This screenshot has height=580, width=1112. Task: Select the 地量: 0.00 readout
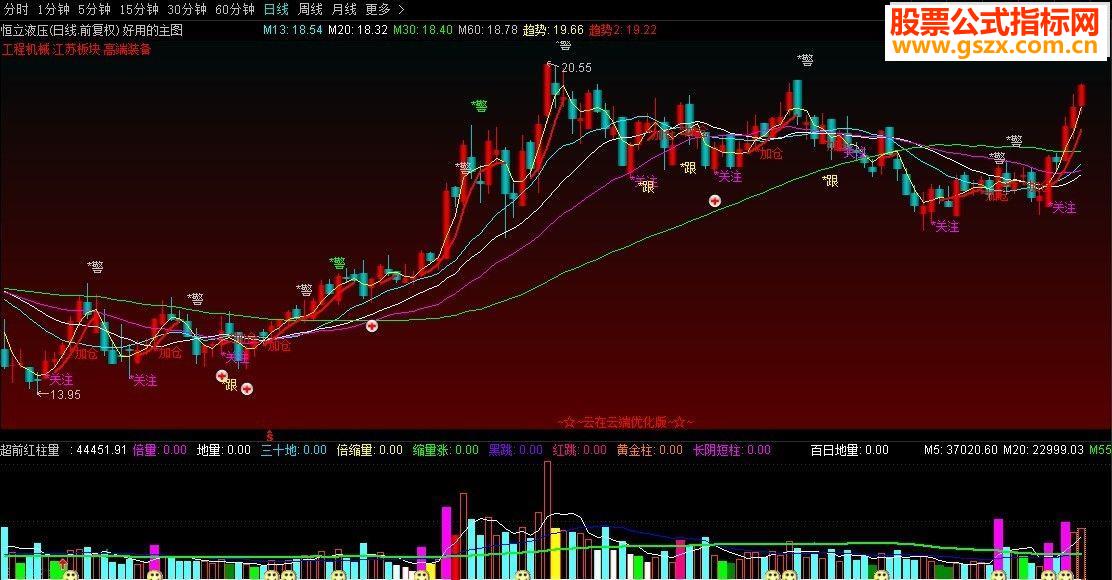point(224,450)
